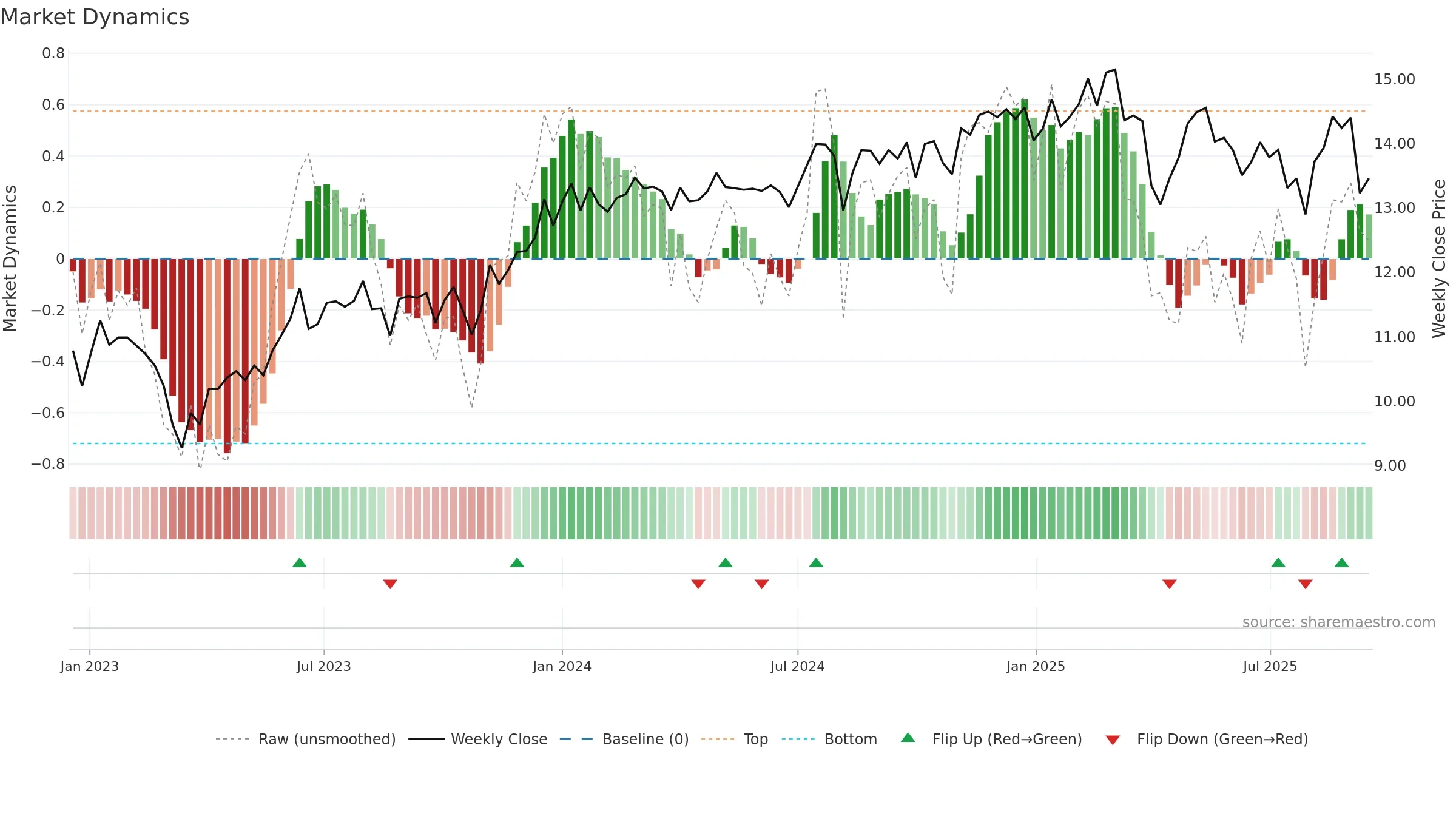Toggle Flip Down (Green→Red) legend entry
The image size is (1456, 819).
coord(1207,739)
